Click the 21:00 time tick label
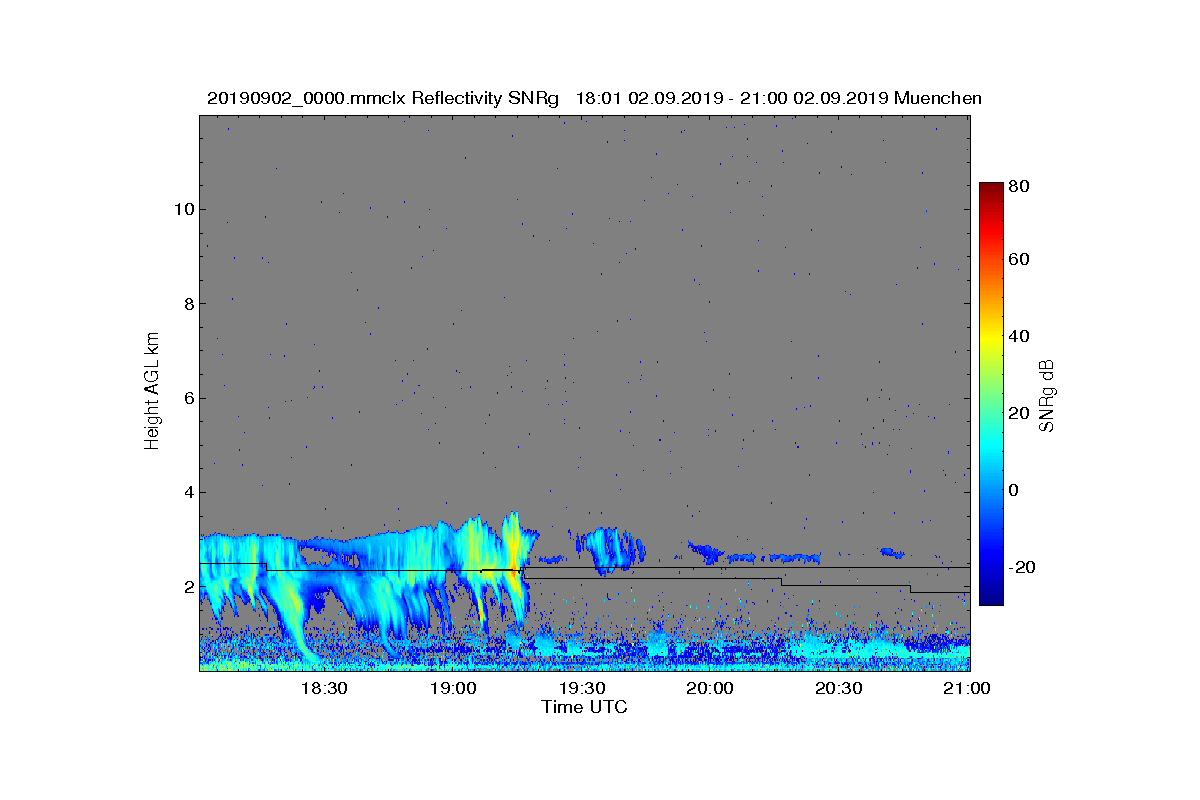 tap(966, 689)
